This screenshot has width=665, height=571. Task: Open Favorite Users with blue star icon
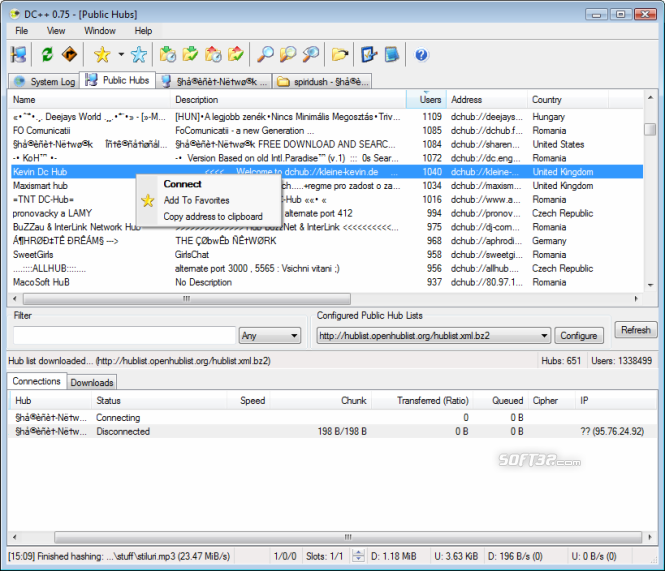(139, 55)
